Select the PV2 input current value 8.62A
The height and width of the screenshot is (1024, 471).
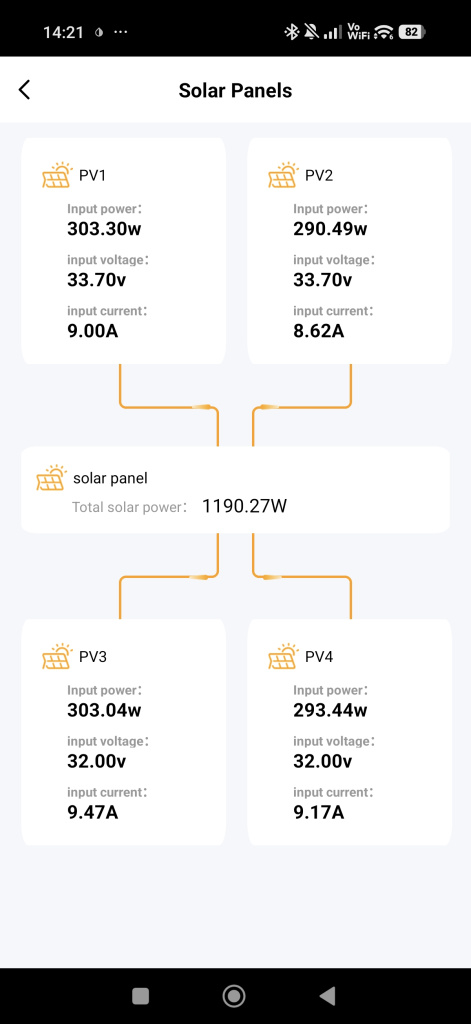tap(319, 331)
